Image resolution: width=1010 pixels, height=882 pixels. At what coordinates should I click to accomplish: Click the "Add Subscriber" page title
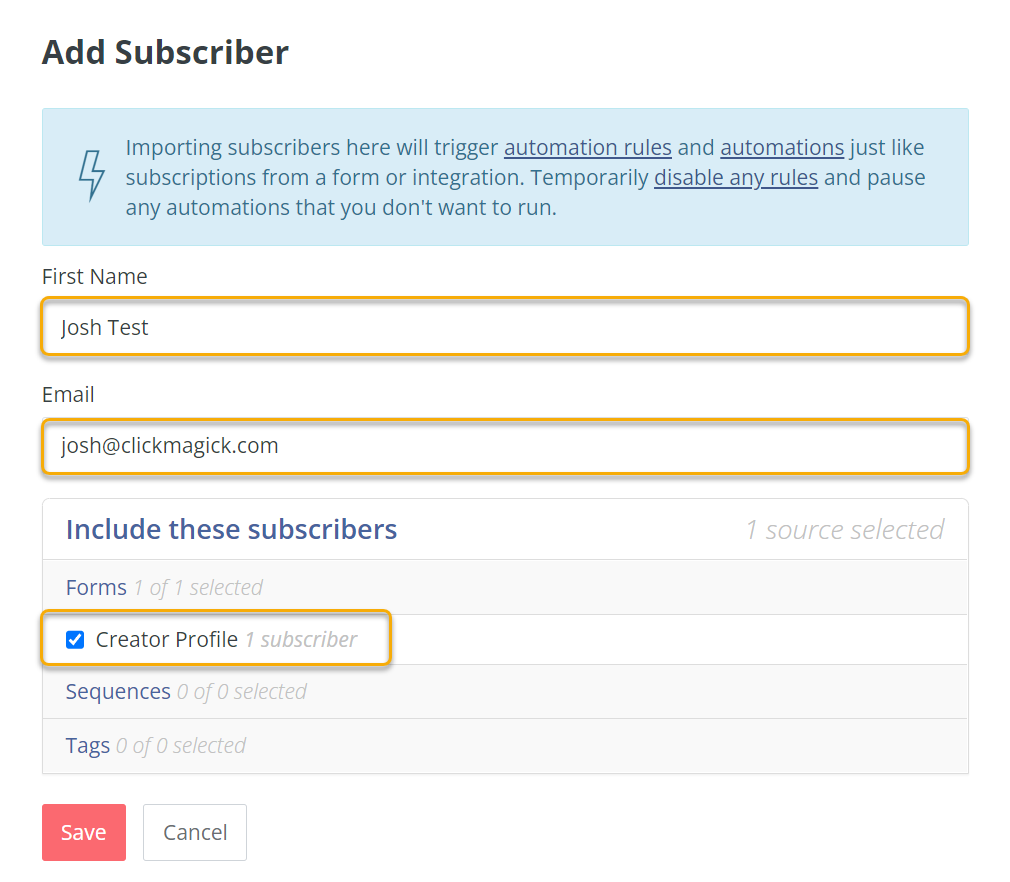[x=165, y=52]
